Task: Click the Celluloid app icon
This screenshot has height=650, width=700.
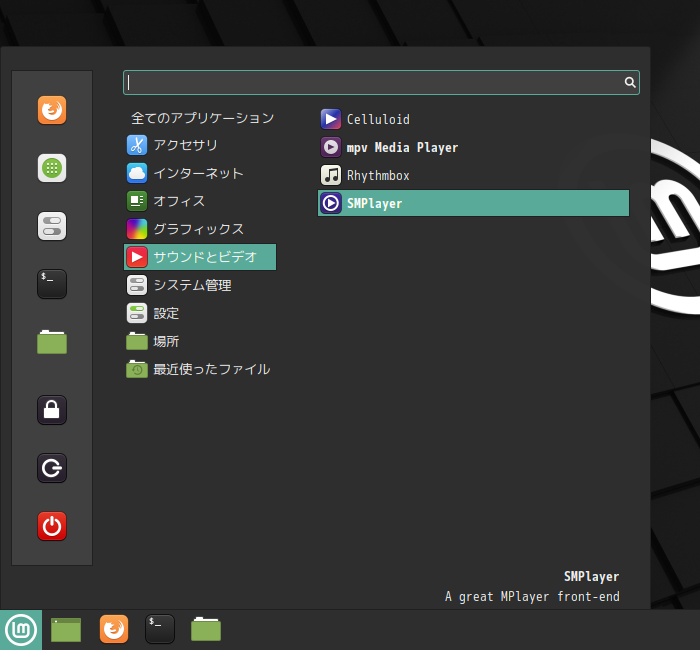Action: click(331, 119)
